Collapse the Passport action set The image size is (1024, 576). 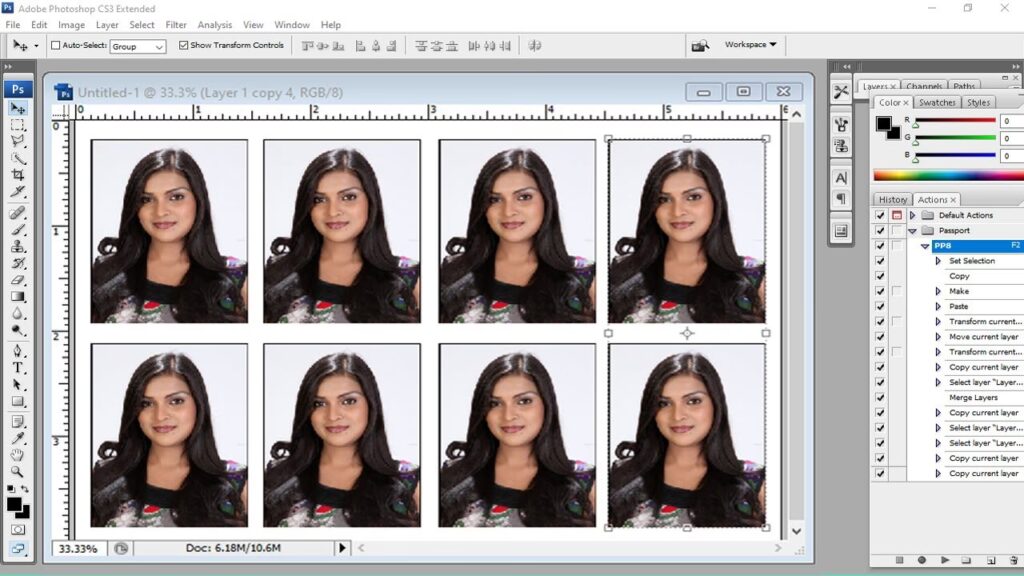click(912, 231)
